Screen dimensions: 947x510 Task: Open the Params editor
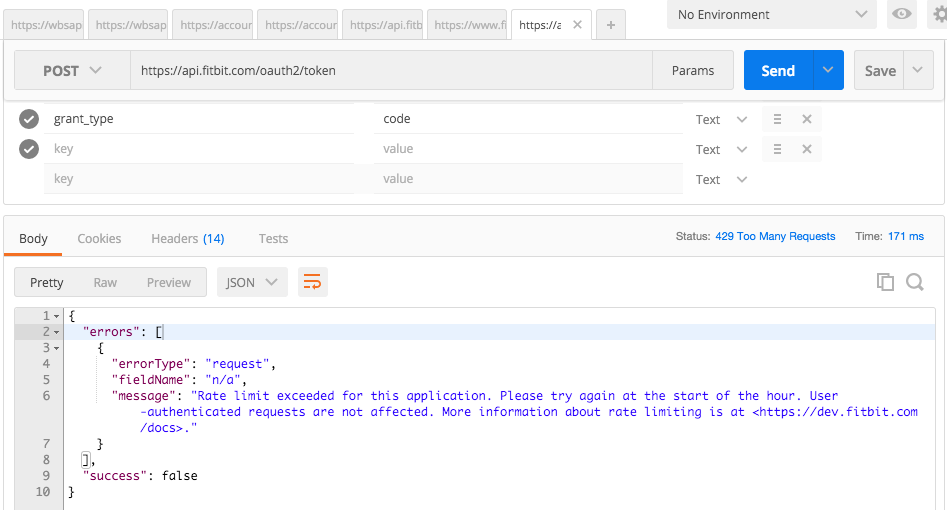coord(693,71)
